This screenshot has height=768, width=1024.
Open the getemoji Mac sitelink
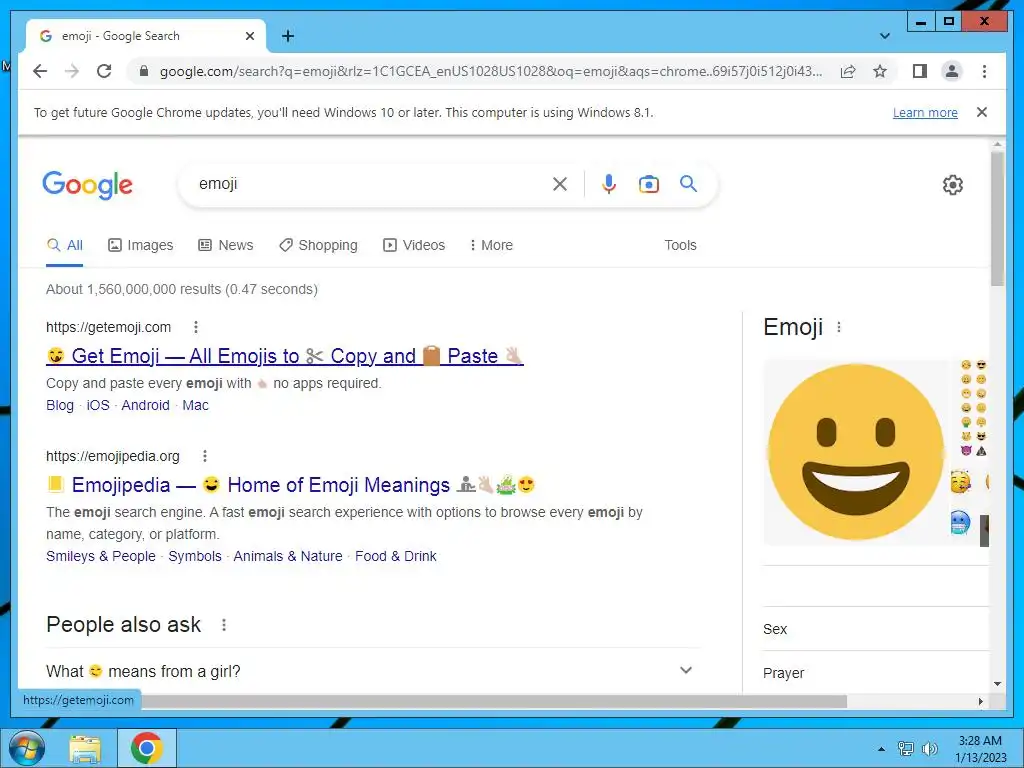[195, 406]
